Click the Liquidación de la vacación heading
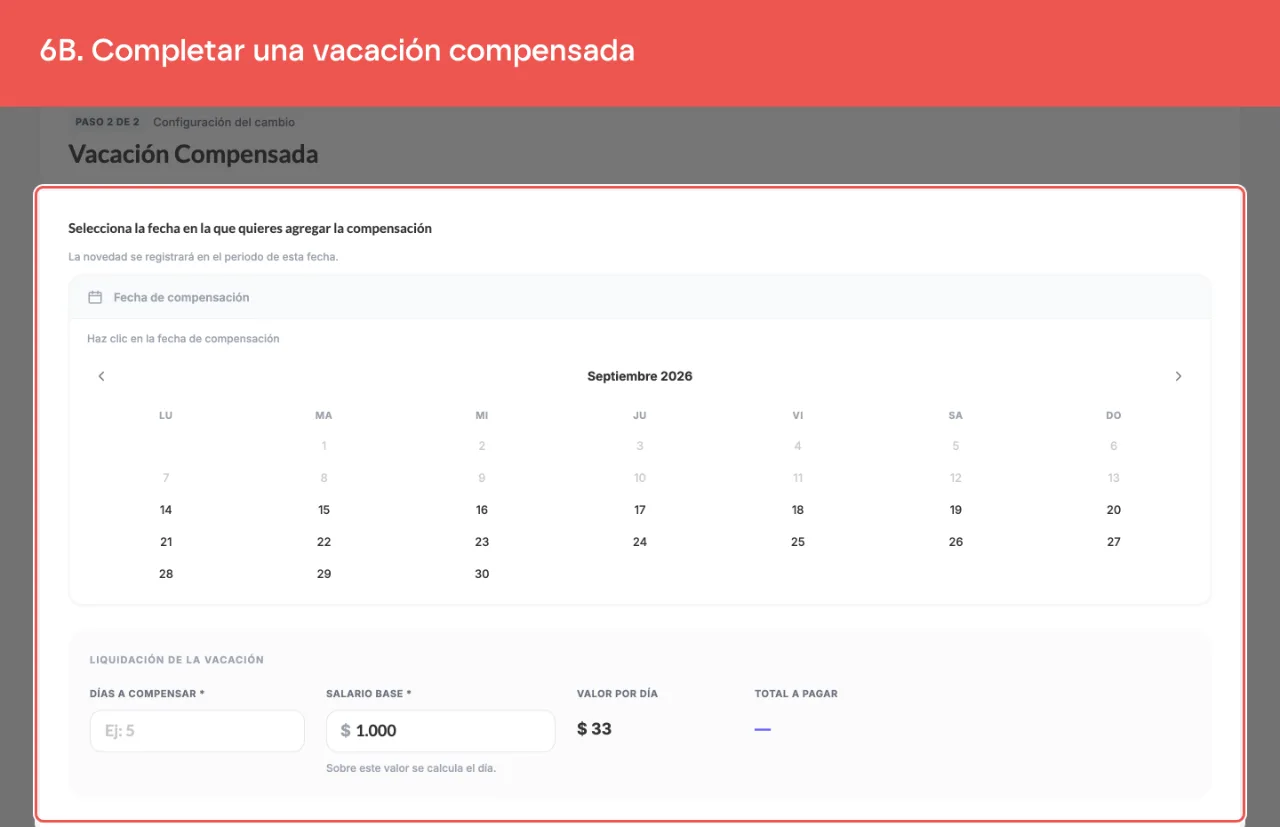The image size is (1280, 827). pos(177,660)
